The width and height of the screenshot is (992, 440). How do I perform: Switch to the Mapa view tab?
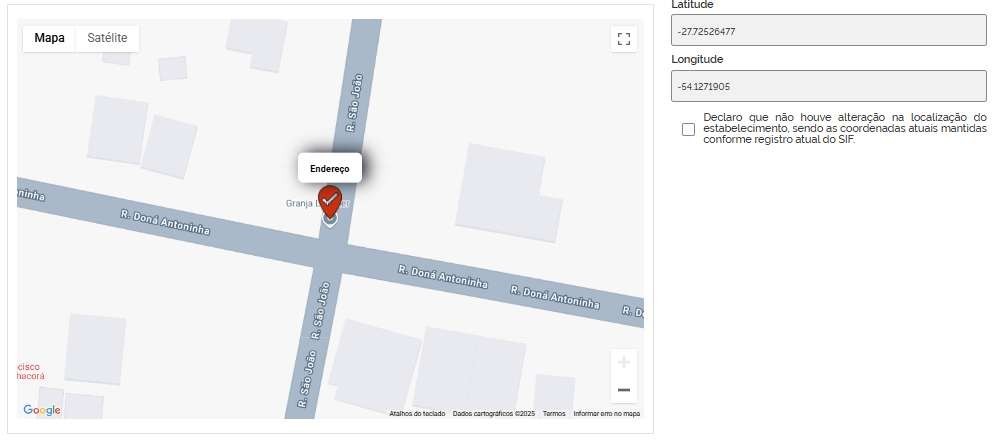(x=49, y=38)
